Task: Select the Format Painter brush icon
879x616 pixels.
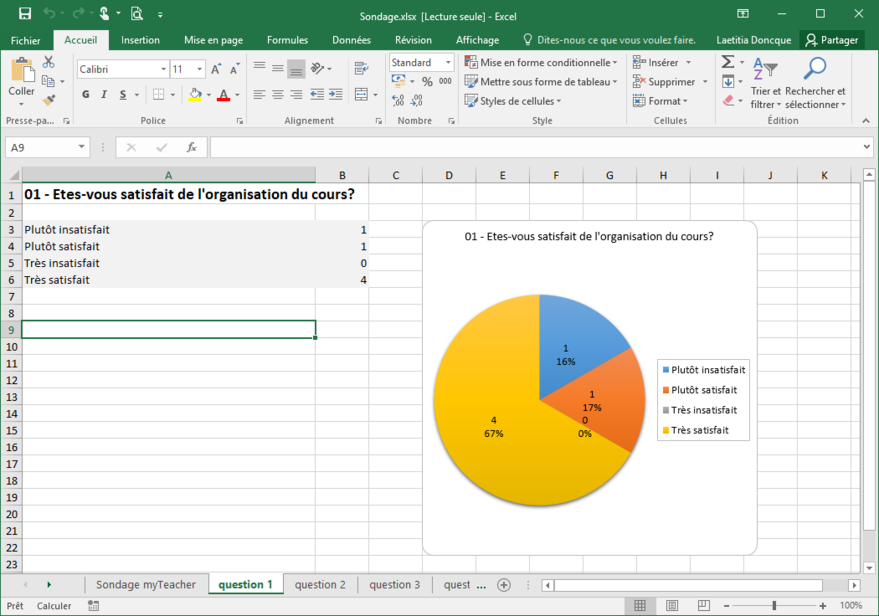Action: point(48,100)
